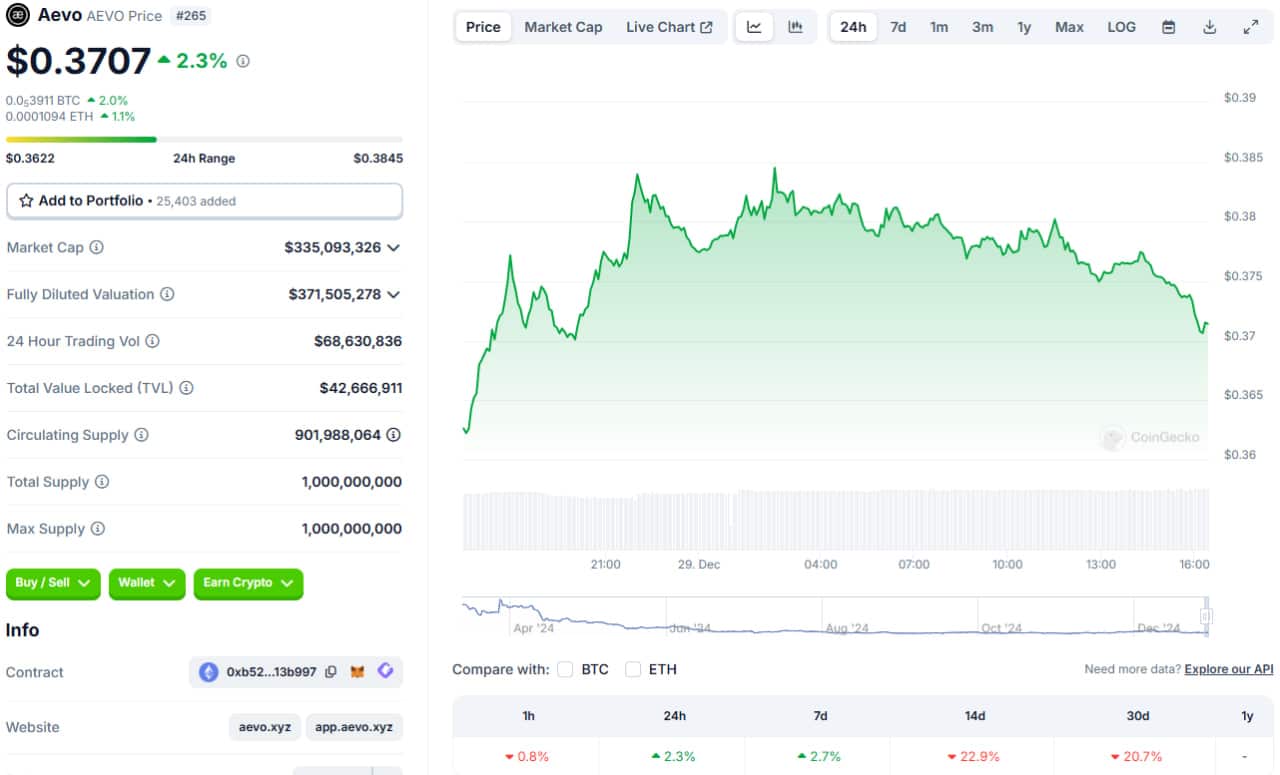This screenshot has width=1280, height=775.
Task: Click the TVL value $42,666,911
Action: click(x=361, y=388)
